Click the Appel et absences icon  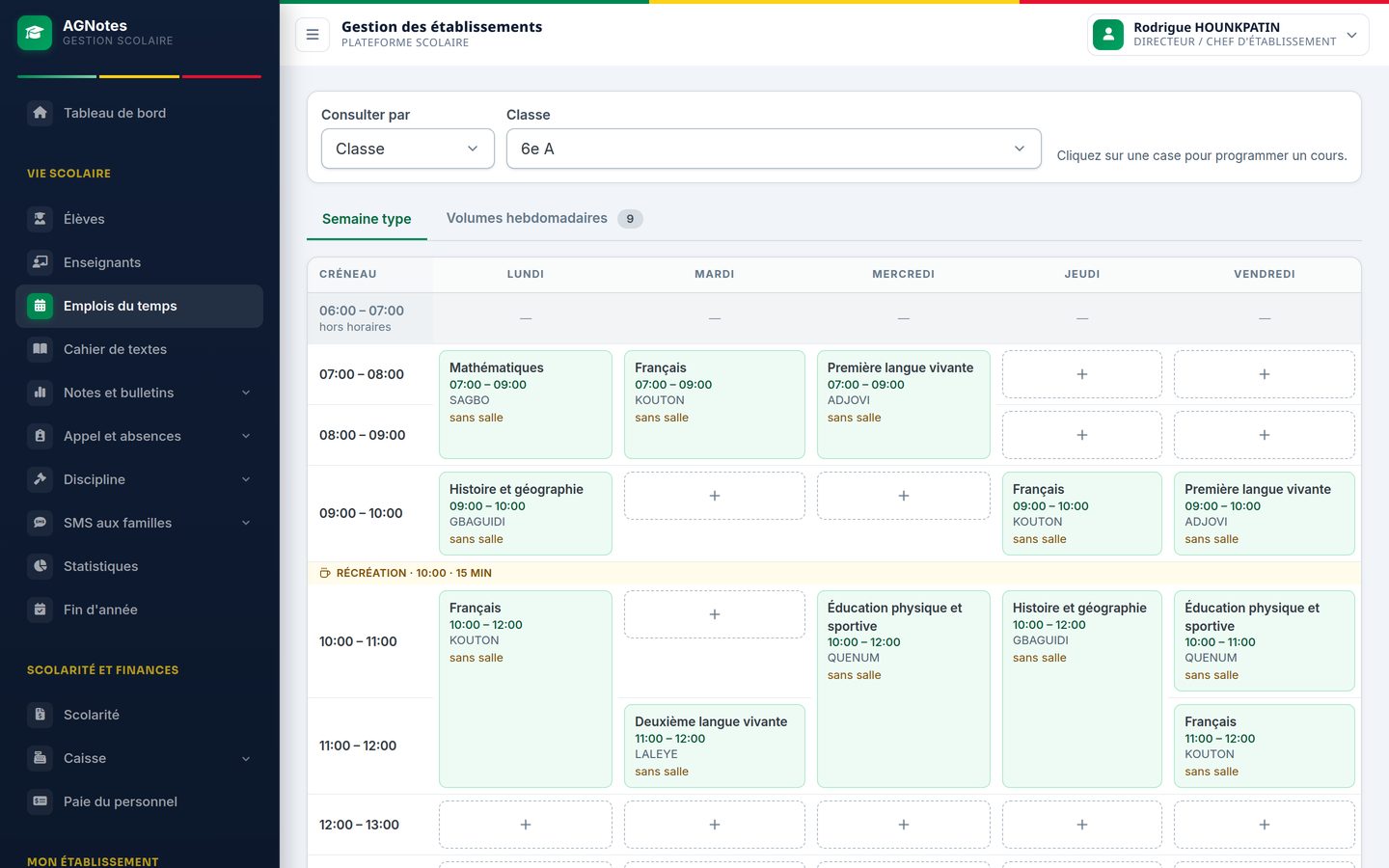point(40,436)
